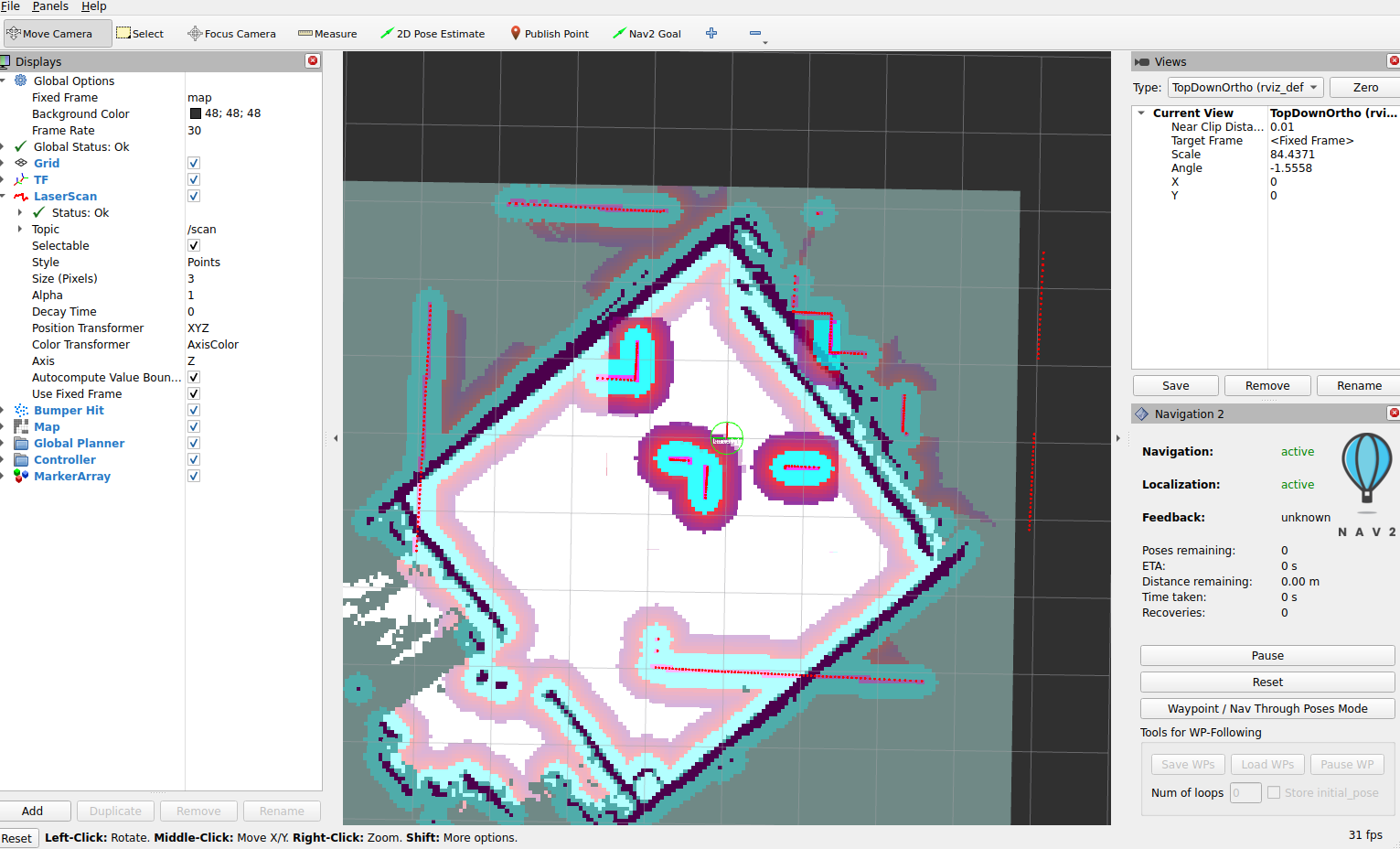Image resolution: width=1400 pixels, height=849 pixels.
Task: Select the Publish Point tool
Action: (550, 34)
